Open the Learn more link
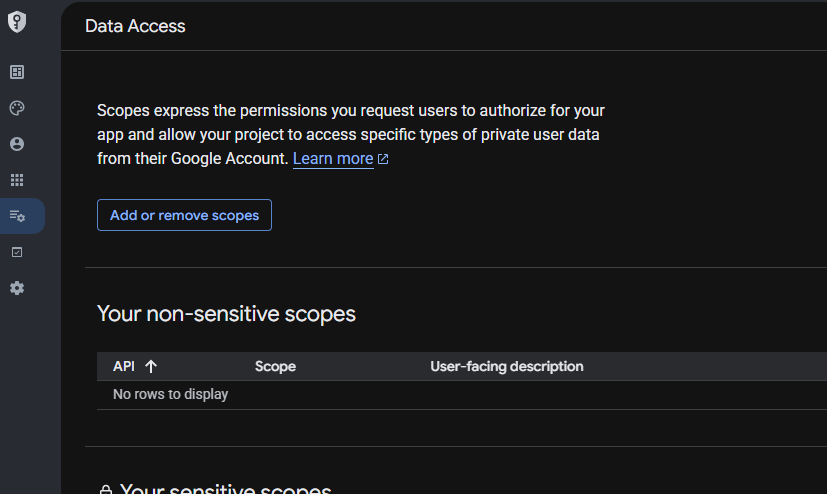The height and width of the screenshot is (494, 827). 333,159
